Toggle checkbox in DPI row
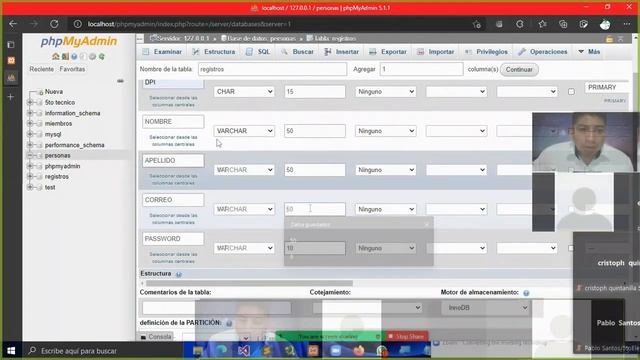The width and height of the screenshot is (640, 360). click(x=571, y=92)
